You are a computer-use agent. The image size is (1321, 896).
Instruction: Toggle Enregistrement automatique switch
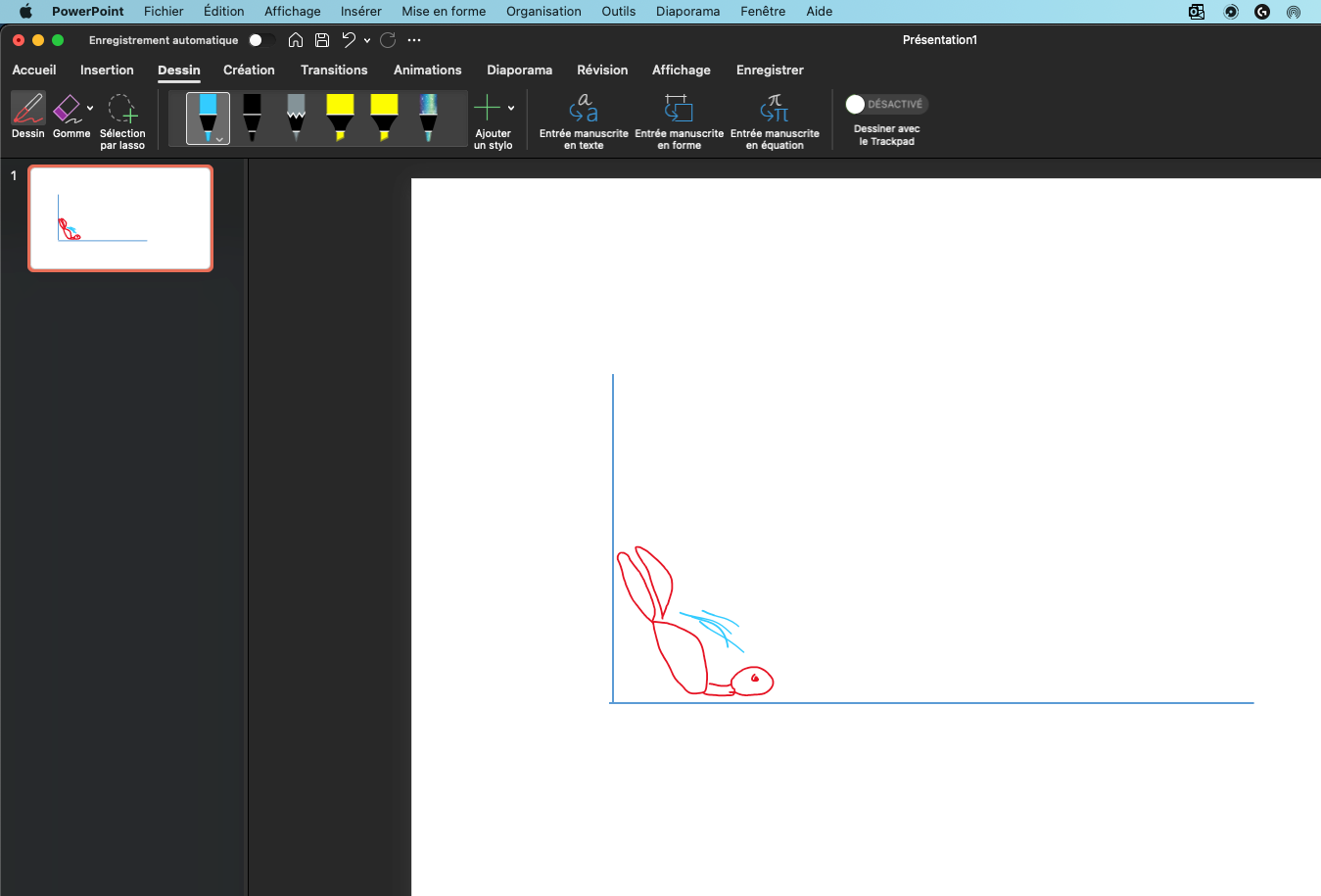(260, 40)
